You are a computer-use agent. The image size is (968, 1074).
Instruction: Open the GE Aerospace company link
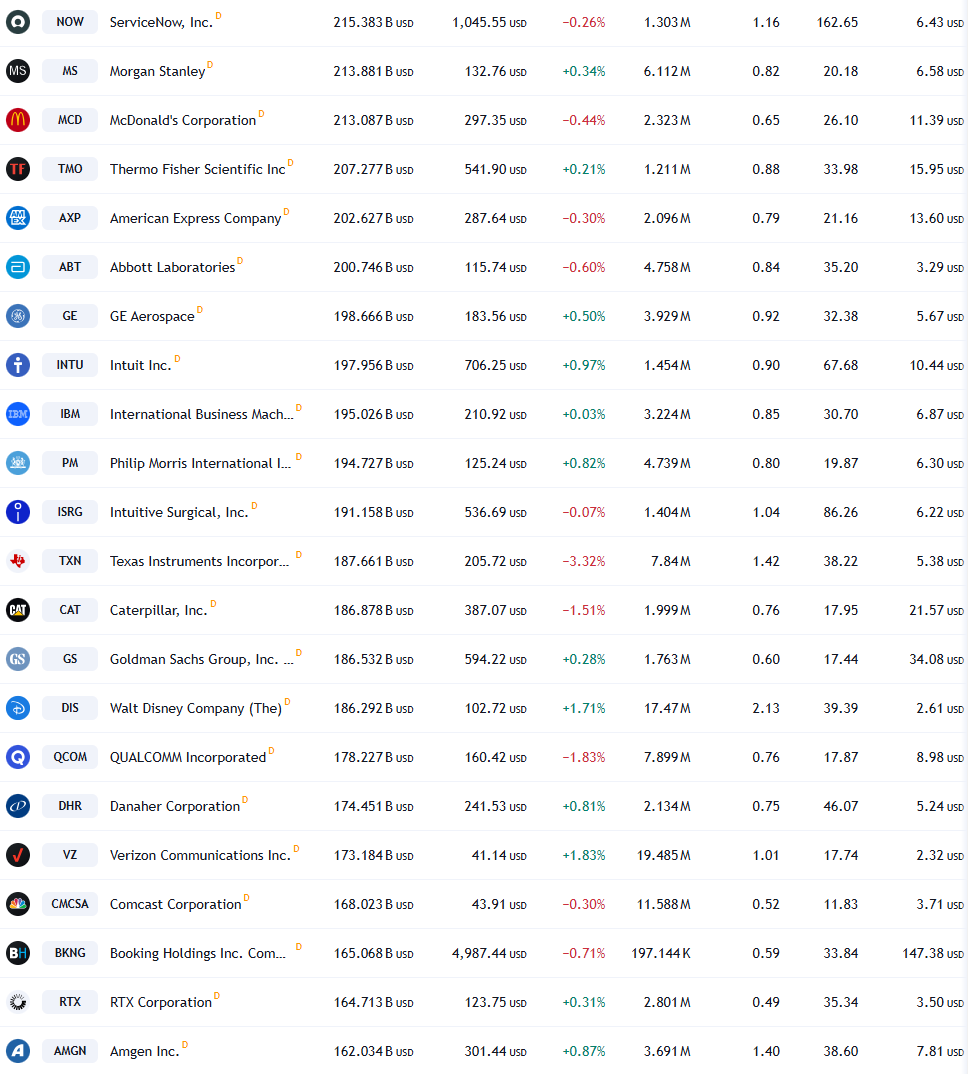tap(152, 316)
